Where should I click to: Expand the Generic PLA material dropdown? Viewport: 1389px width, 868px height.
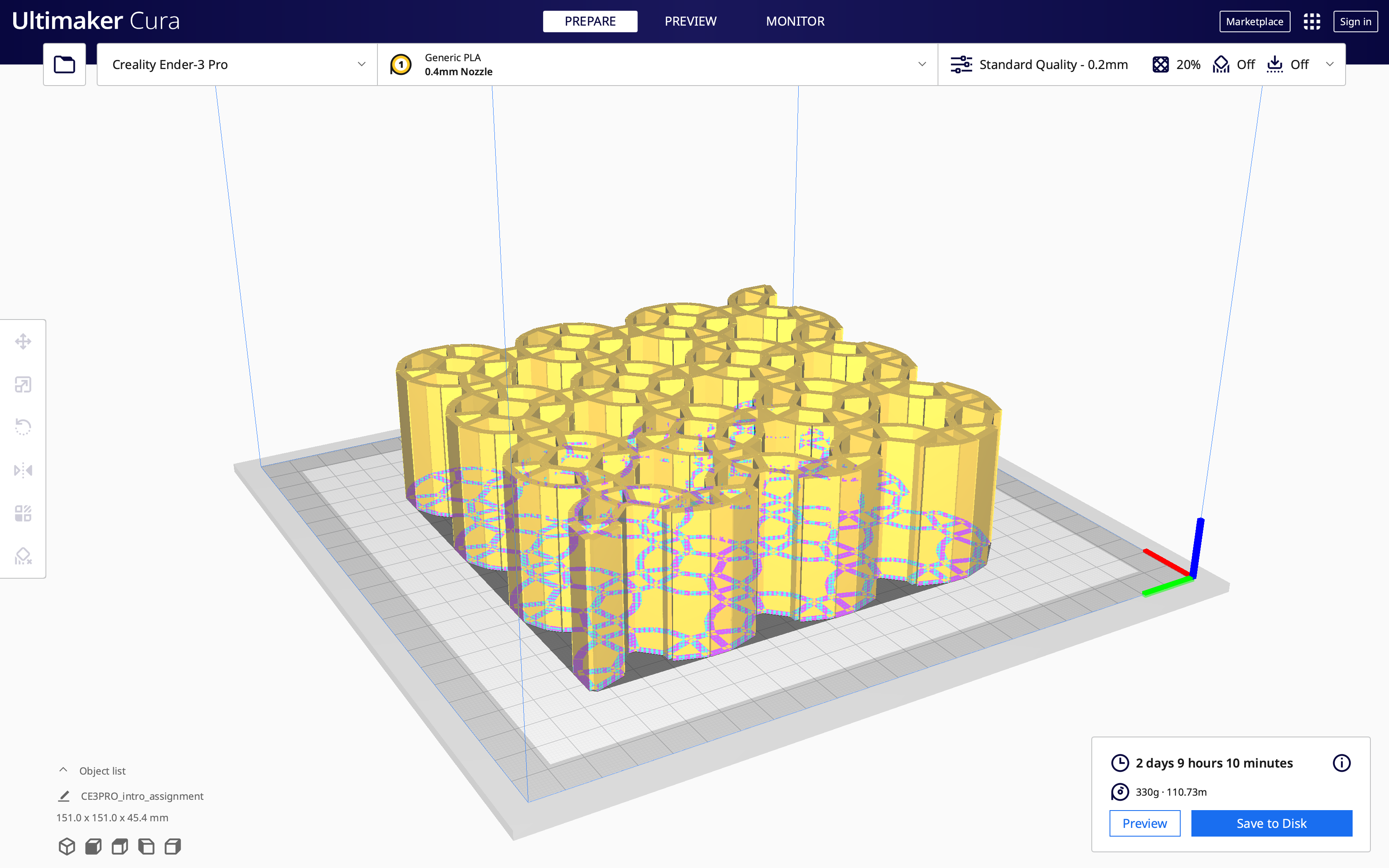pos(657,64)
